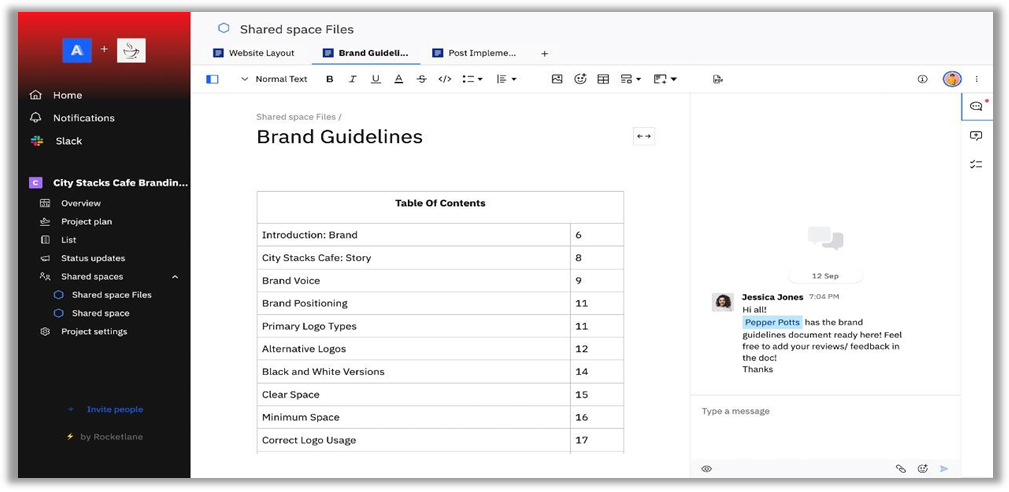Open the Normal Text style dropdown
The width and height of the screenshot is (1009, 492).
coord(274,79)
